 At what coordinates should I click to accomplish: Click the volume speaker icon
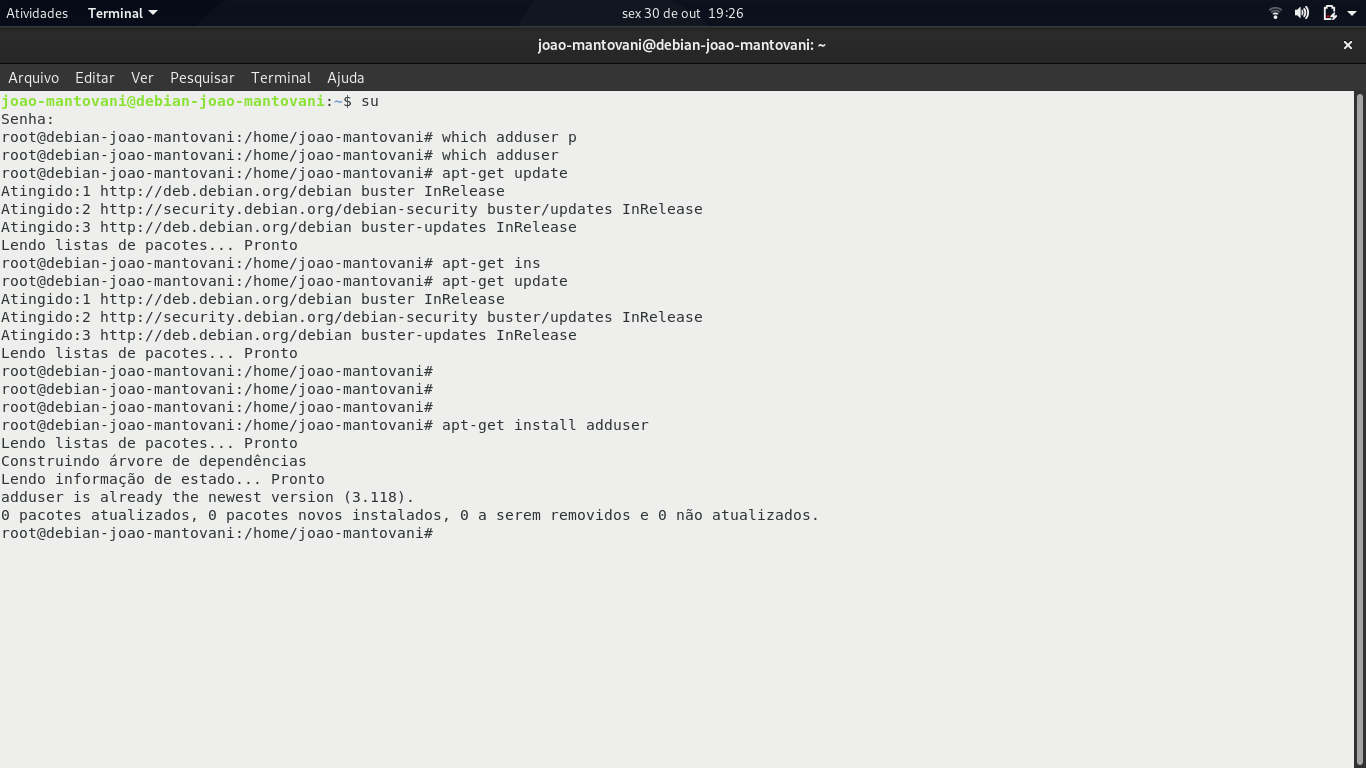(x=1302, y=13)
